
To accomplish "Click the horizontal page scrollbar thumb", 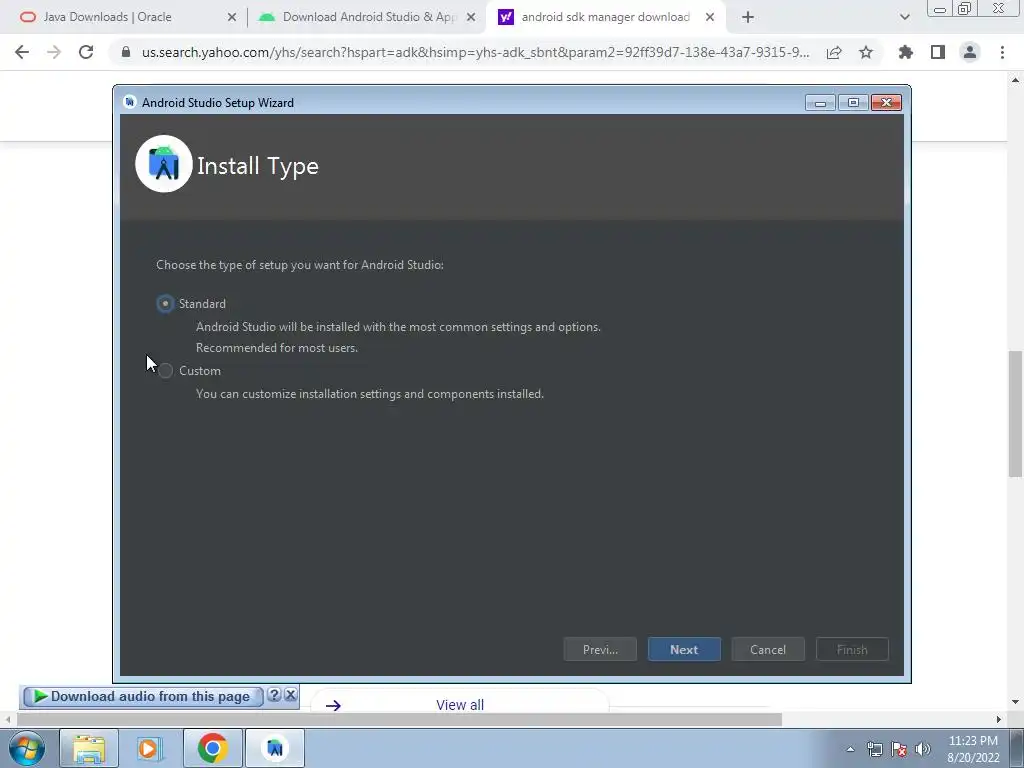I will pos(399,720).
